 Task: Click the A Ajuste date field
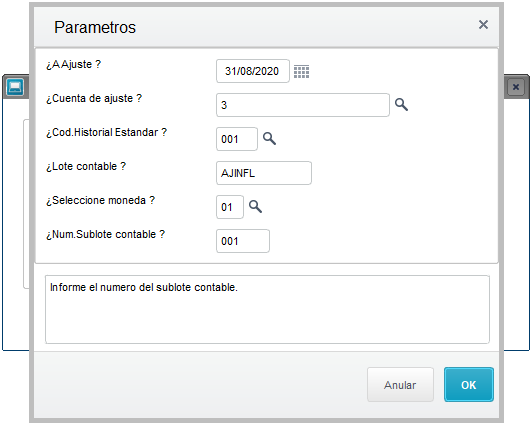pyautogui.click(x=253, y=71)
